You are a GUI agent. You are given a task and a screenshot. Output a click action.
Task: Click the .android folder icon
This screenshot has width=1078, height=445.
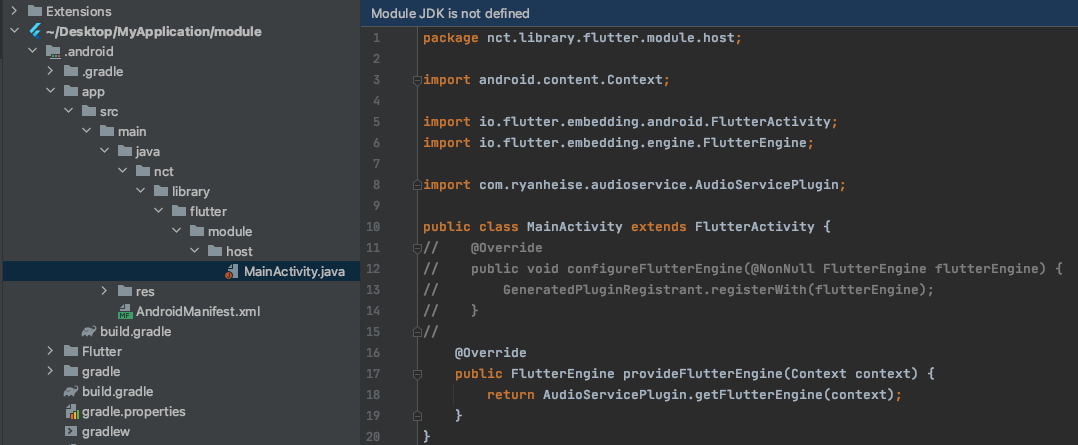pyautogui.click(x=52, y=52)
